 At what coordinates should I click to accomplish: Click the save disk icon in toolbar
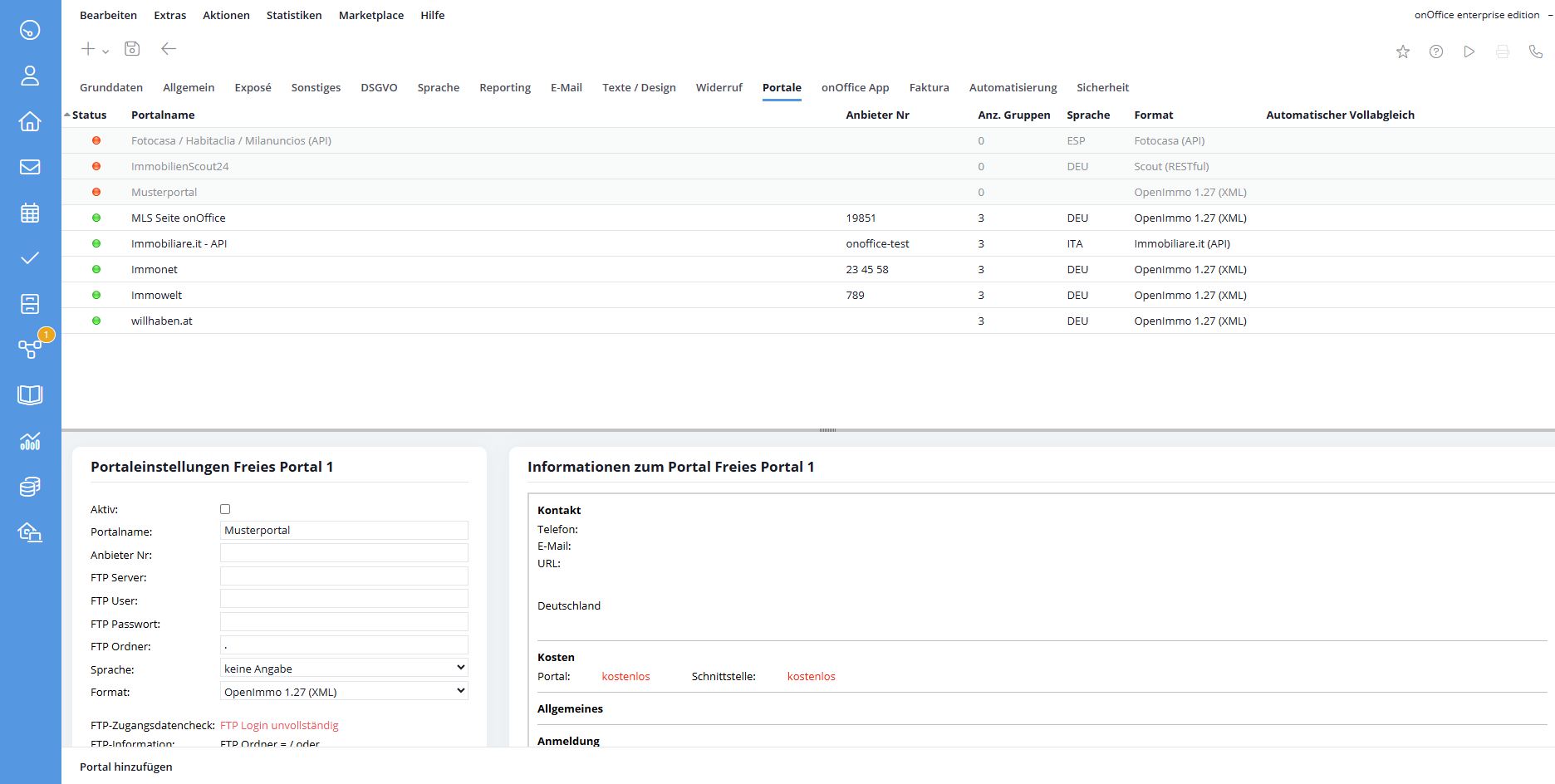132,49
